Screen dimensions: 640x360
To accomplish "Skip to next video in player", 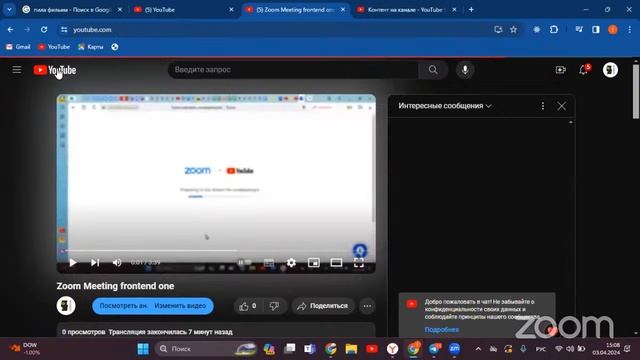I will 95,262.
